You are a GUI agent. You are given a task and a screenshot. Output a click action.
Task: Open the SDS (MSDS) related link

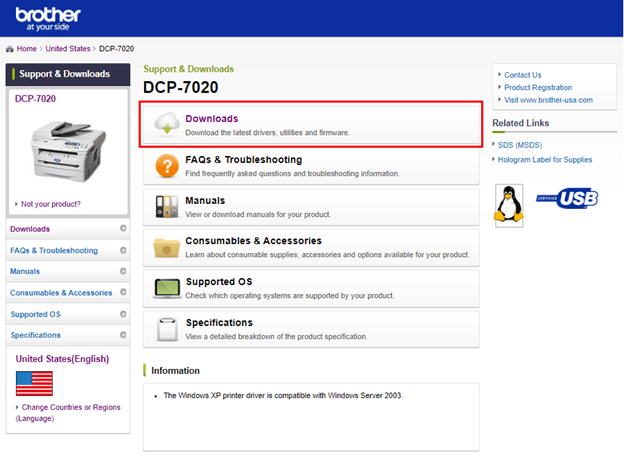point(520,145)
